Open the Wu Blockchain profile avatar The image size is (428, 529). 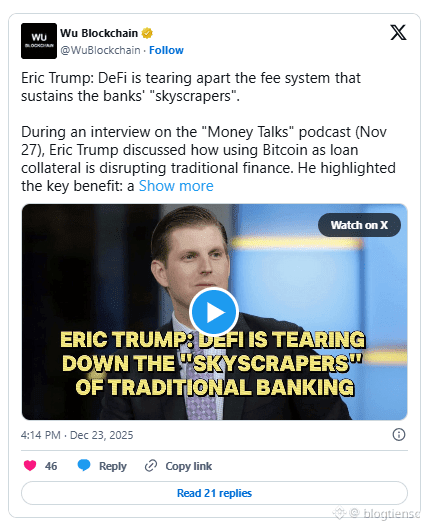click(39, 41)
